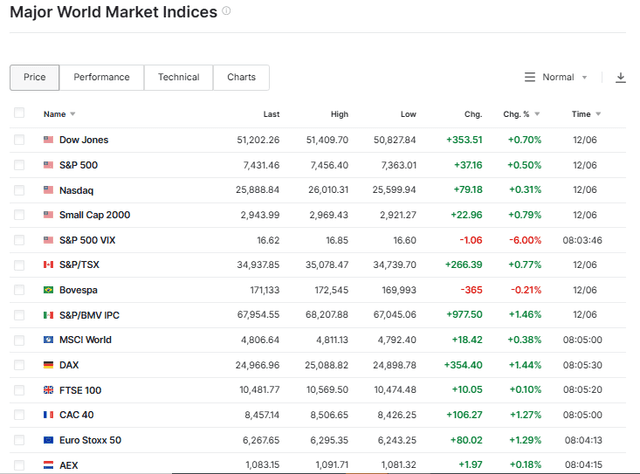640x474 pixels.
Task: Click the globe icon next to MSCI World
Action: click(x=48, y=340)
